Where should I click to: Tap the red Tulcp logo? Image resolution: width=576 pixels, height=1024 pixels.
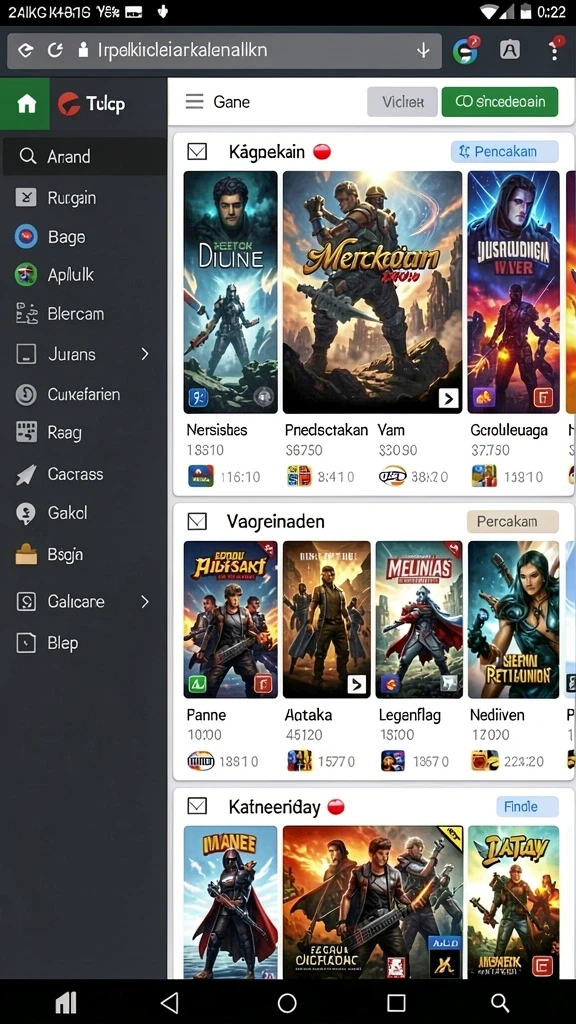tap(69, 103)
